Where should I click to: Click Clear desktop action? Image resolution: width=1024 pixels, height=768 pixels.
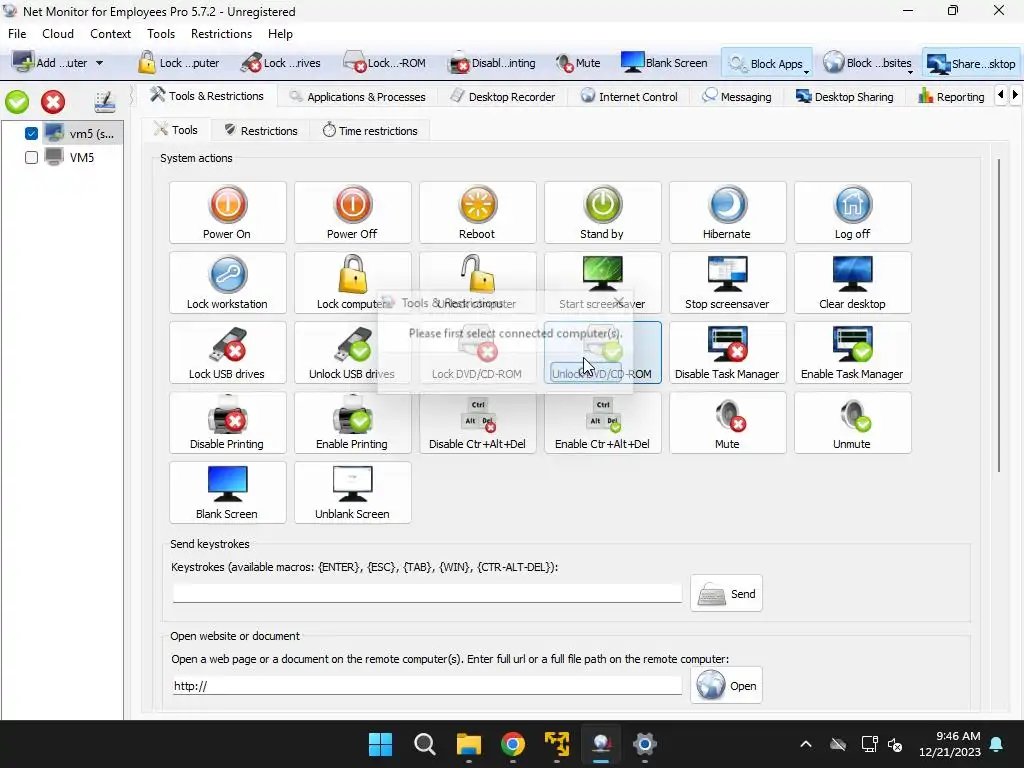coord(852,282)
